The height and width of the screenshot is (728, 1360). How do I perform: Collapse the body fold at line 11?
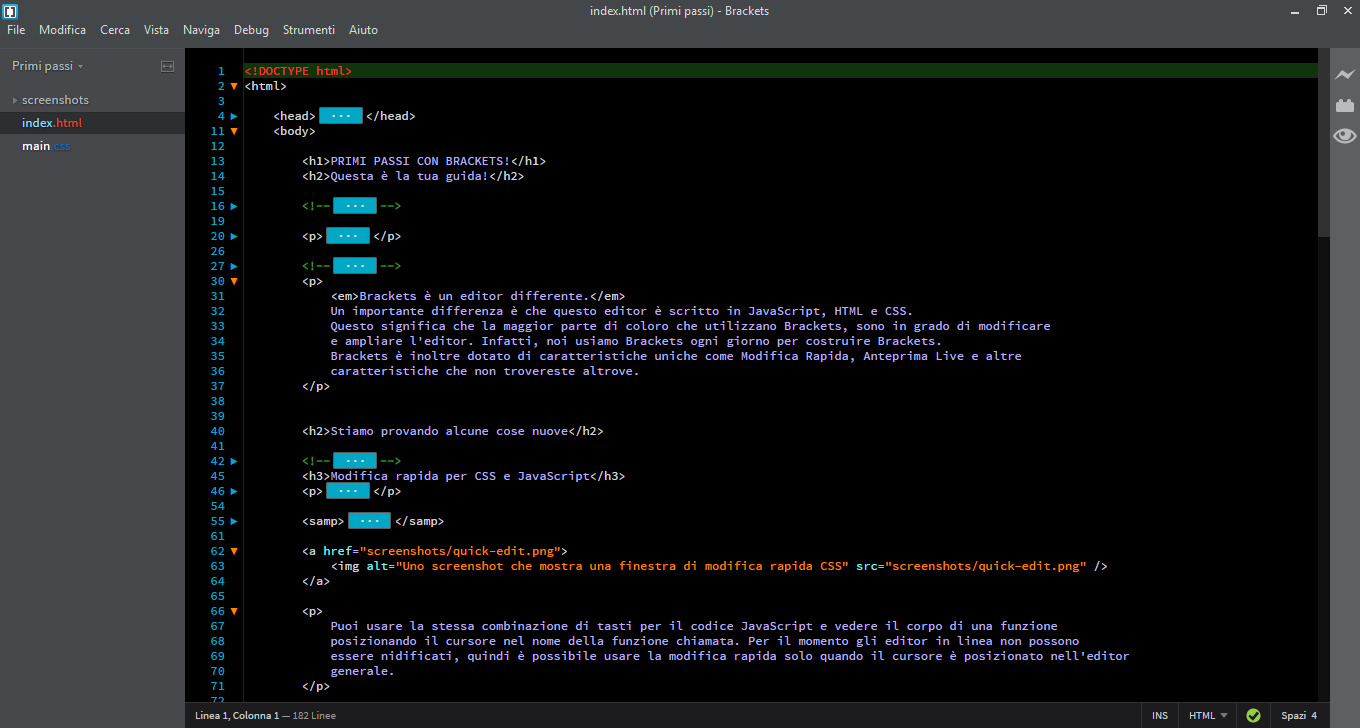[234, 131]
